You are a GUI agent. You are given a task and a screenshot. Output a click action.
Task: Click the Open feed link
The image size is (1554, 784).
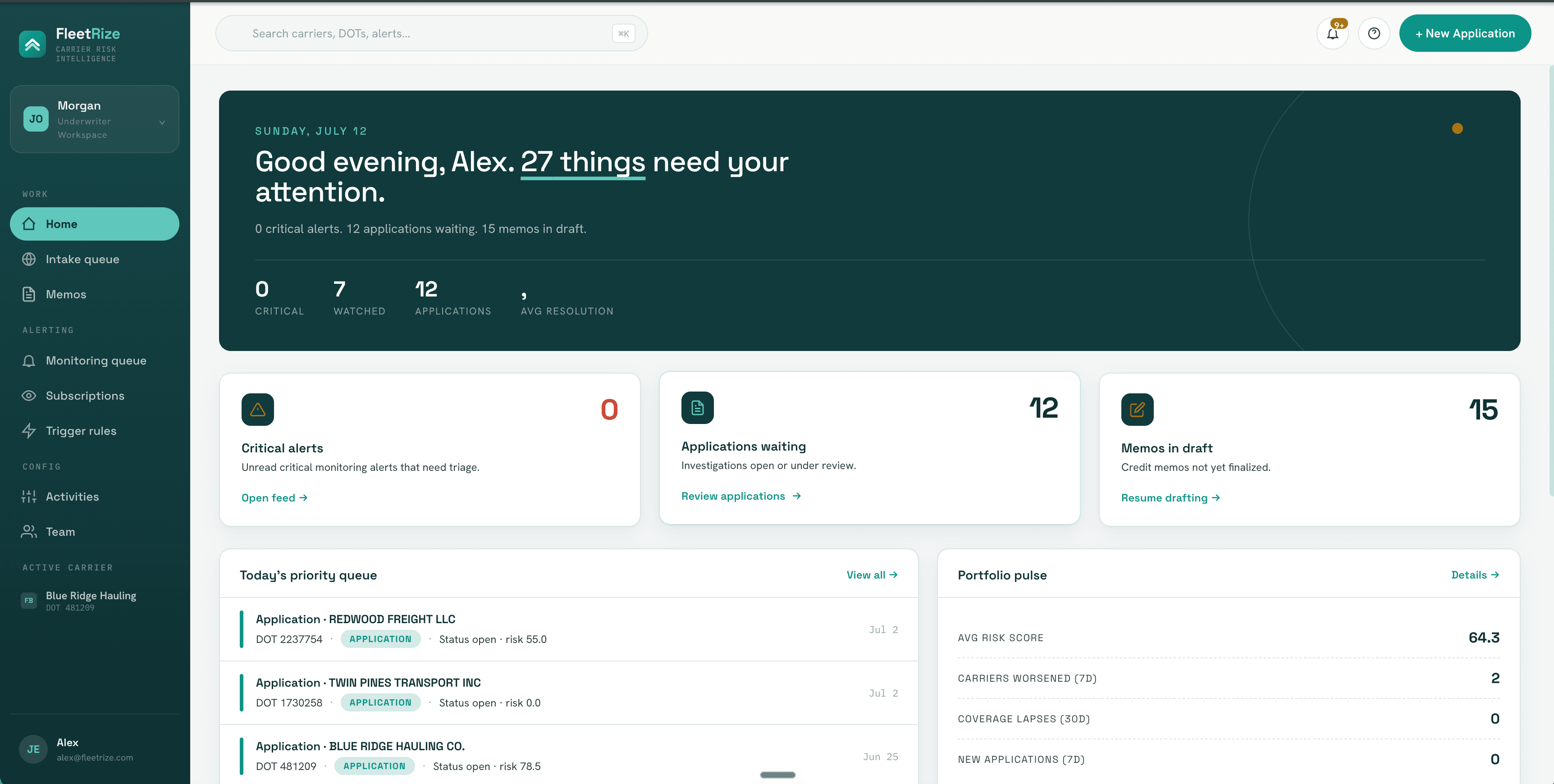[274, 497]
